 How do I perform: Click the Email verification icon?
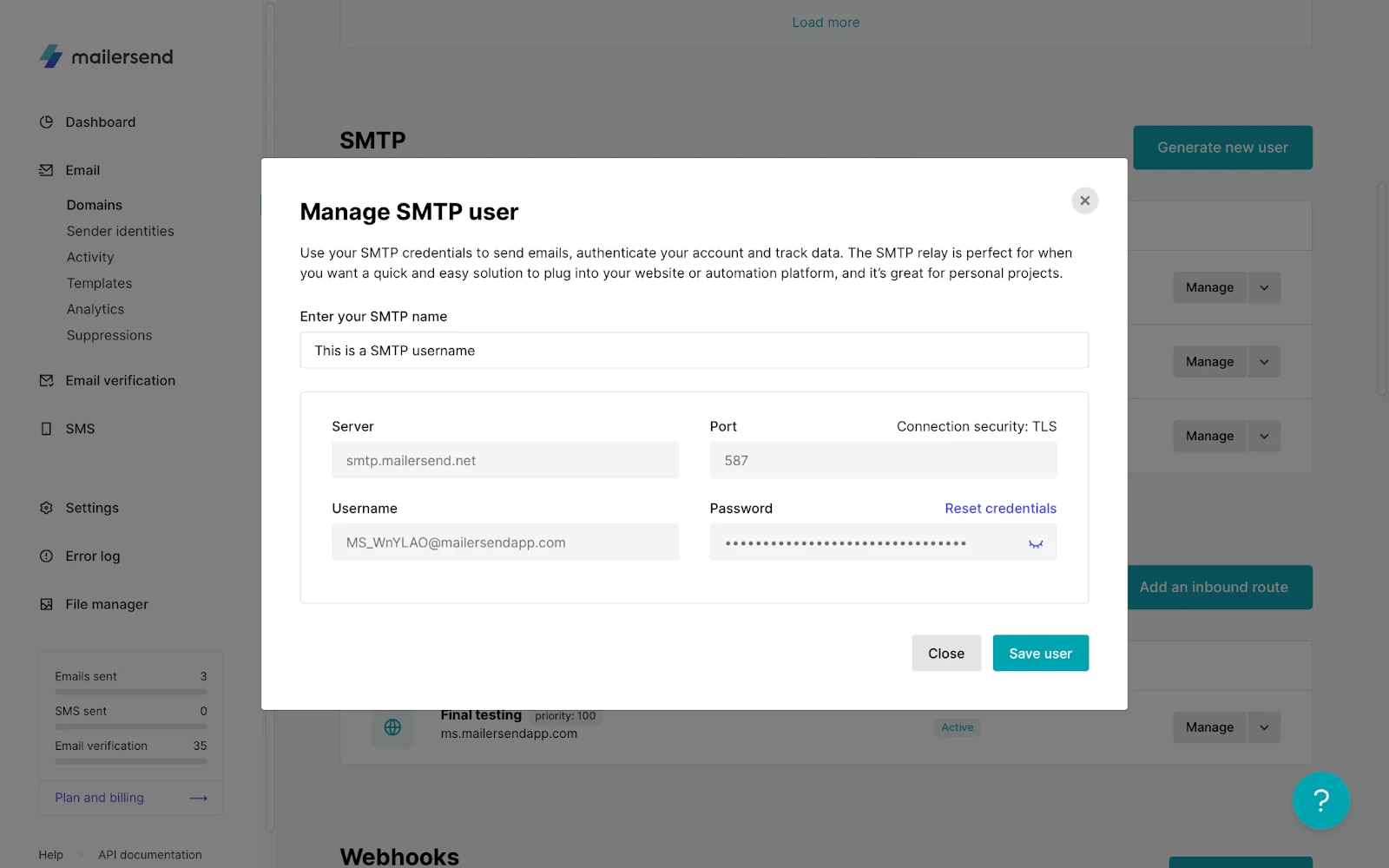pyautogui.click(x=46, y=380)
